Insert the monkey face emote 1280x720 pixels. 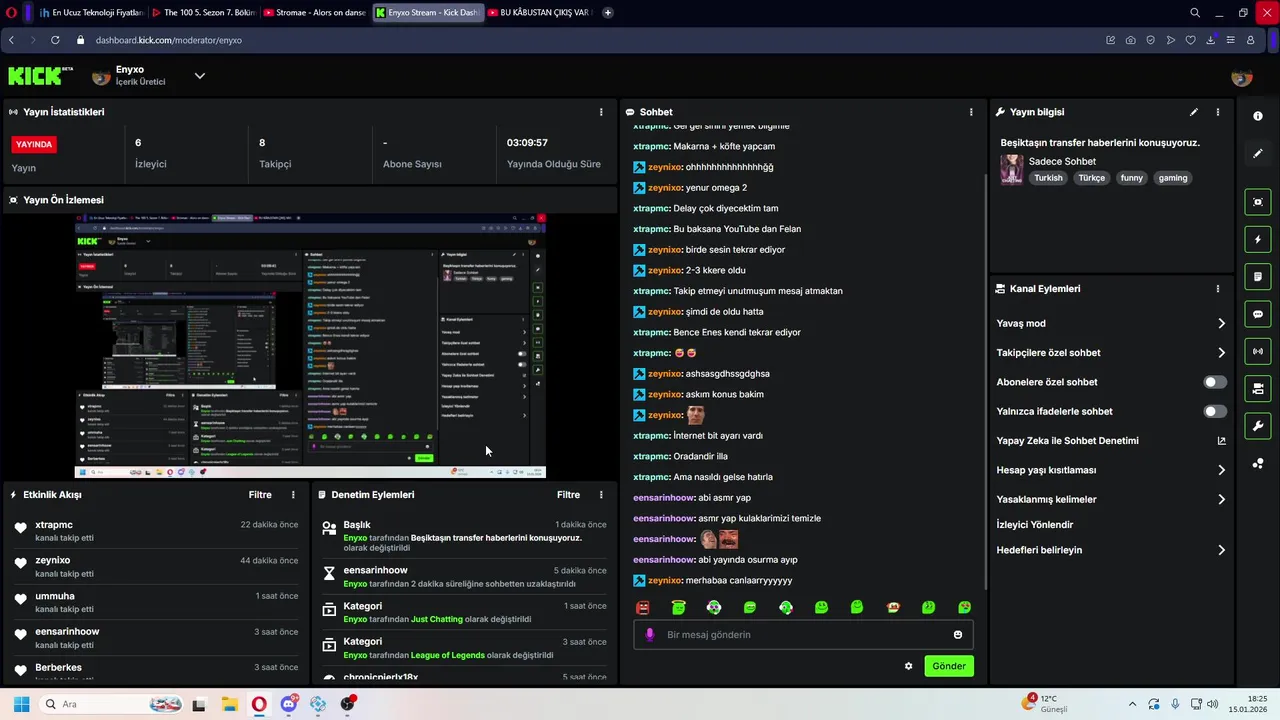[x=893, y=607]
